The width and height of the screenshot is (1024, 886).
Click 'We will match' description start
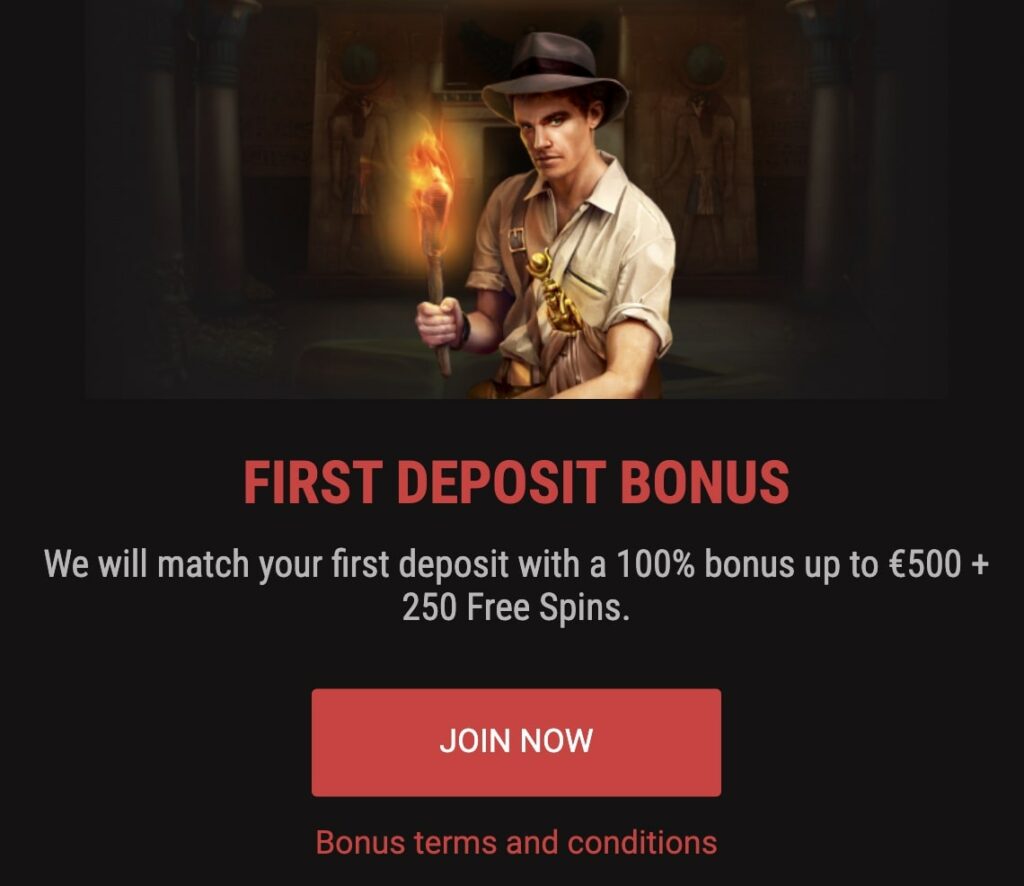point(146,564)
